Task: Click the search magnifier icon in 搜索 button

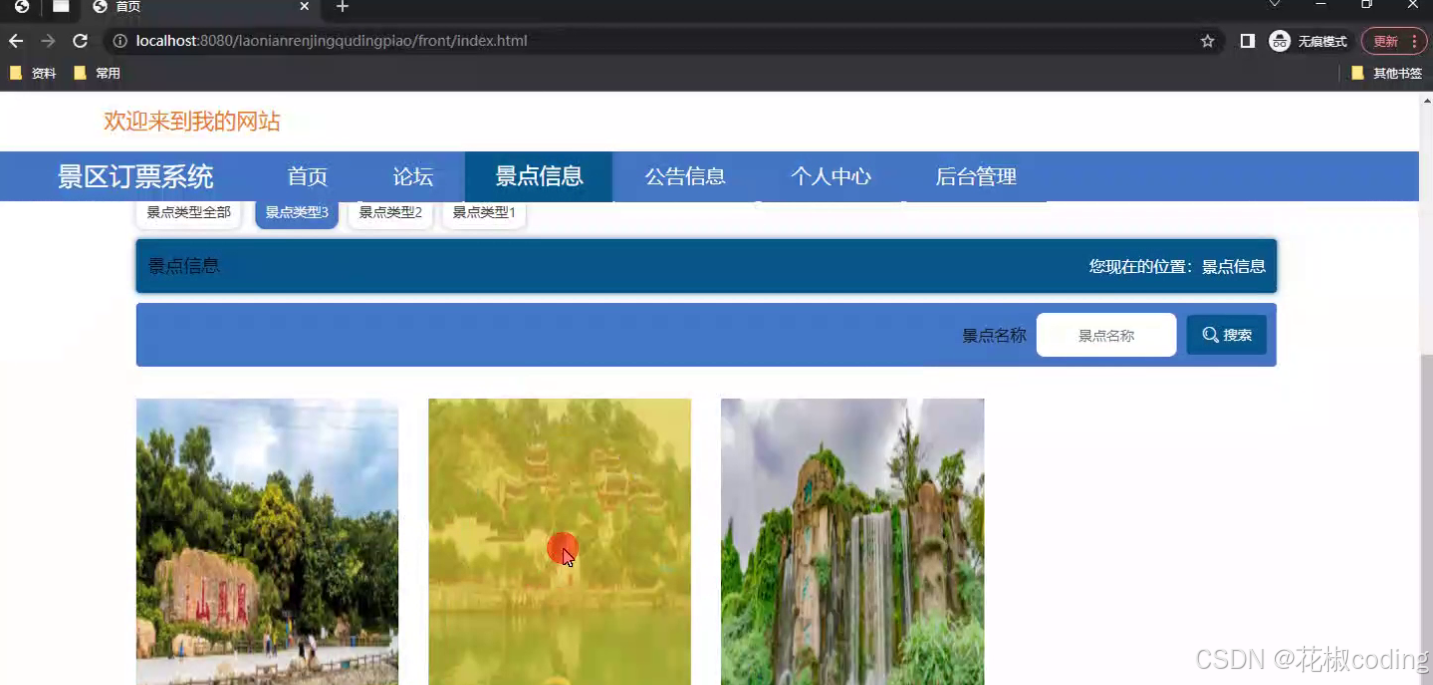Action: click(x=1211, y=334)
